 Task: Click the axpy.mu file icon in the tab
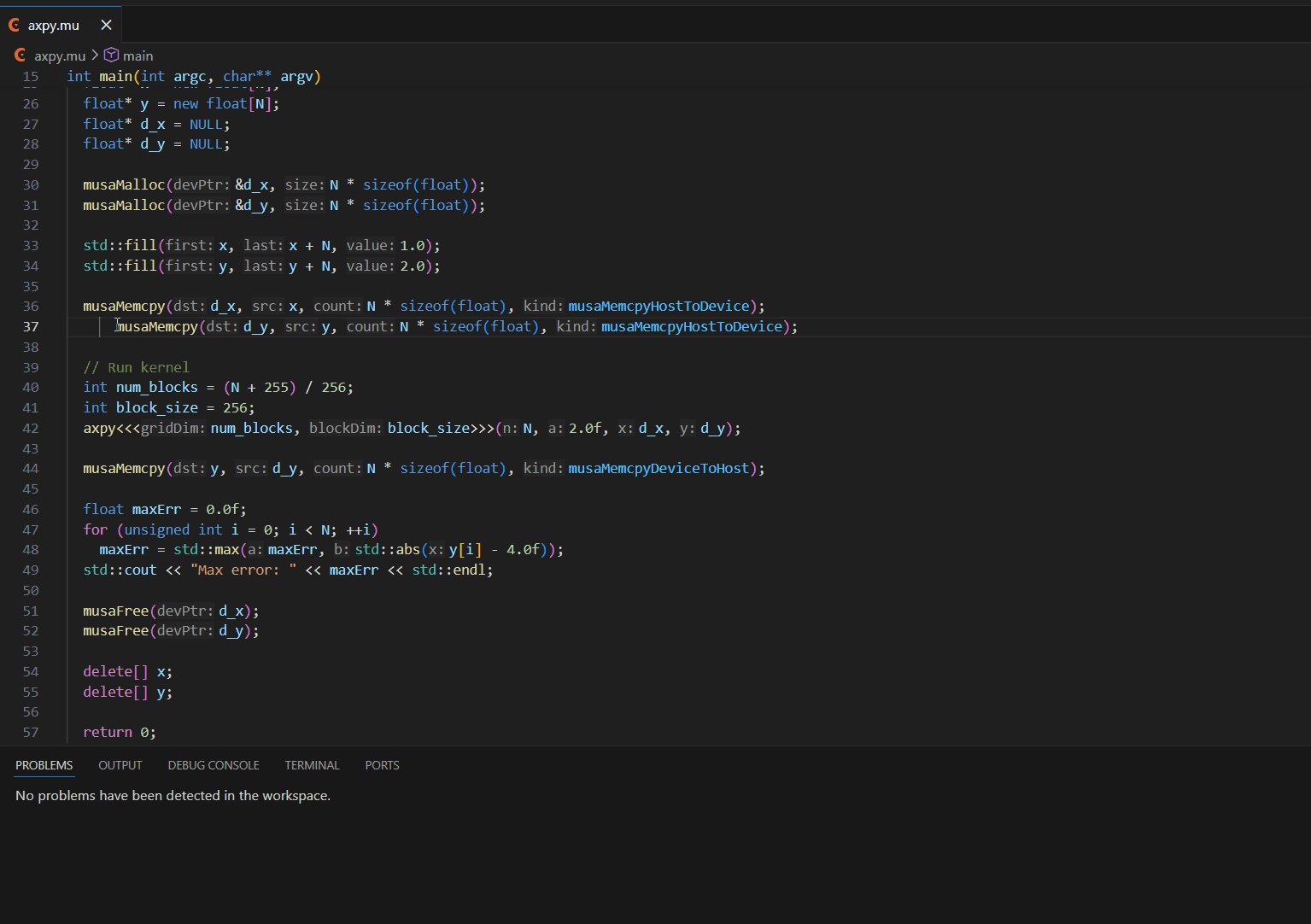pos(15,25)
